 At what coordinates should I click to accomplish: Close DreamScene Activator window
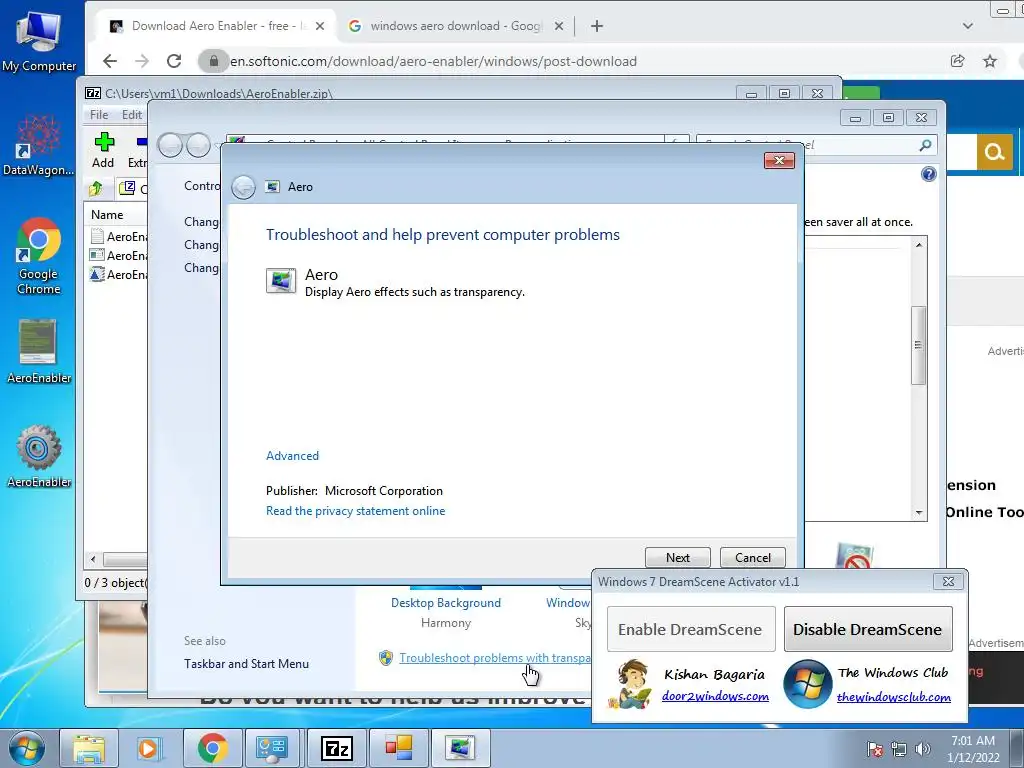tap(948, 581)
